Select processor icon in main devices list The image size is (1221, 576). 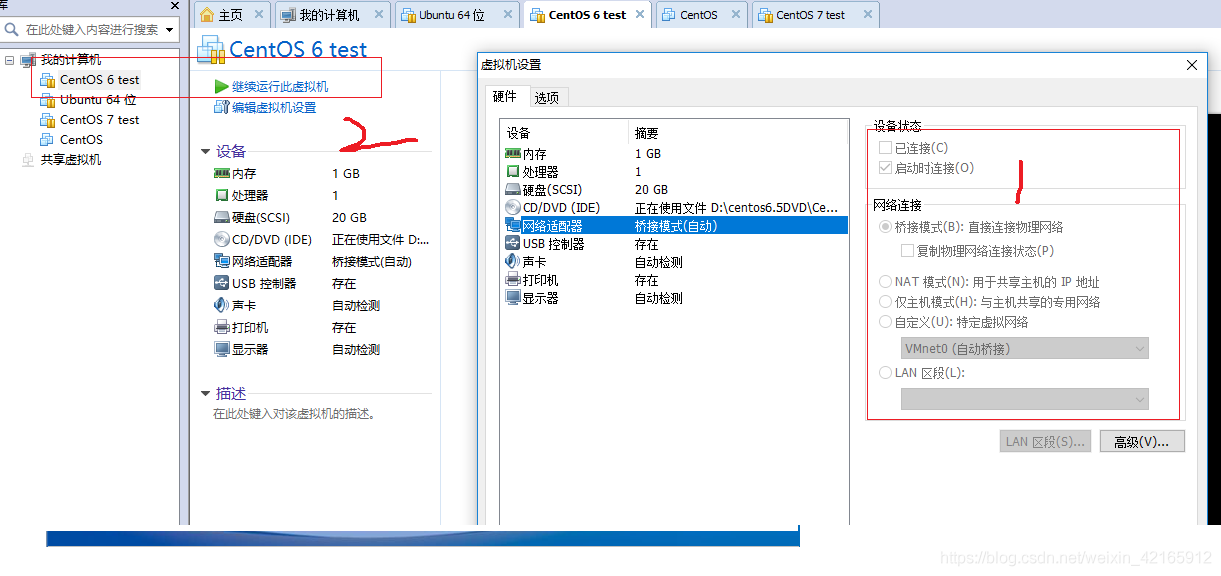point(221,196)
